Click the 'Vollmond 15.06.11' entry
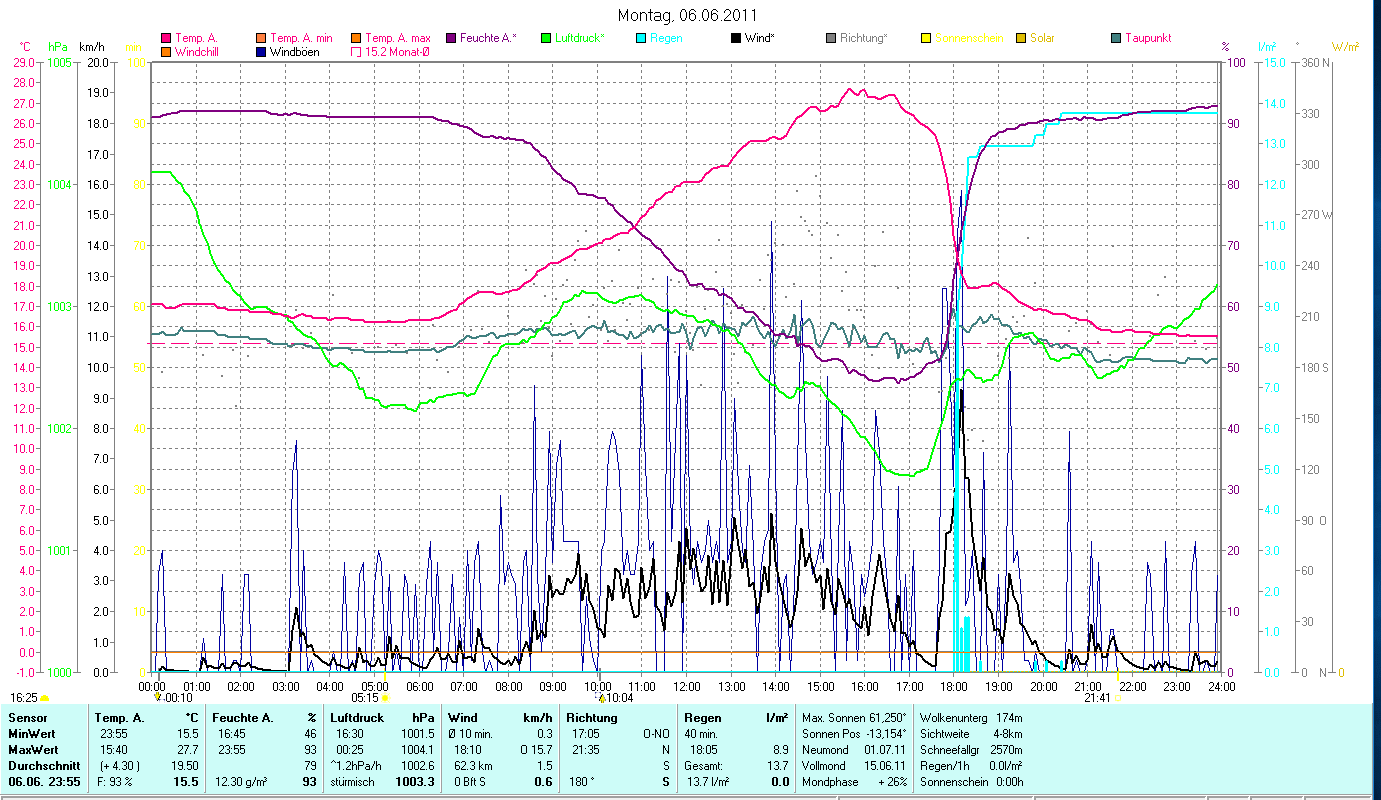The width and height of the screenshot is (1381, 800). click(852, 765)
